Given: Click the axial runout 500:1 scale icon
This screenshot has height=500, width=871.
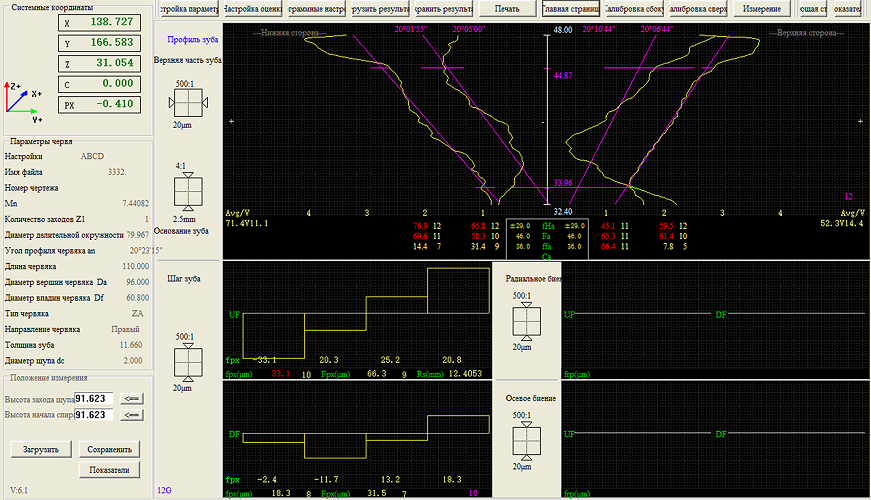Looking at the screenshot, I should [x=526, y=441].
